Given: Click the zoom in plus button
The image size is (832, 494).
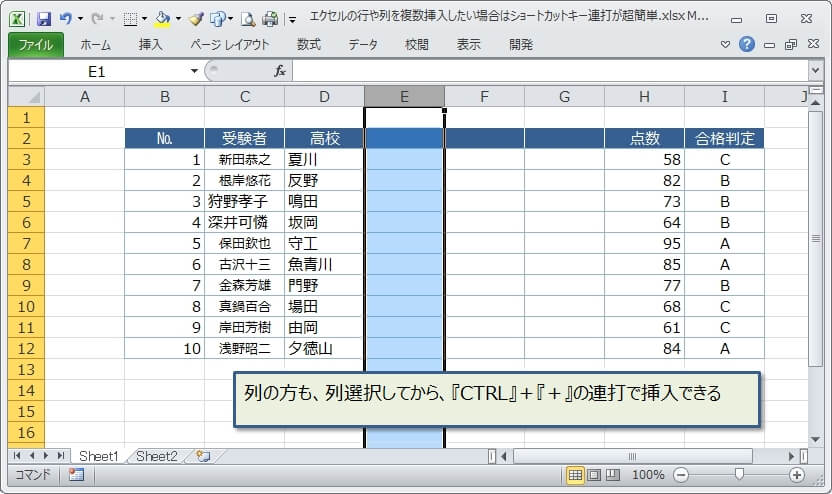Looking at the screenshot, I should [796, 475].
